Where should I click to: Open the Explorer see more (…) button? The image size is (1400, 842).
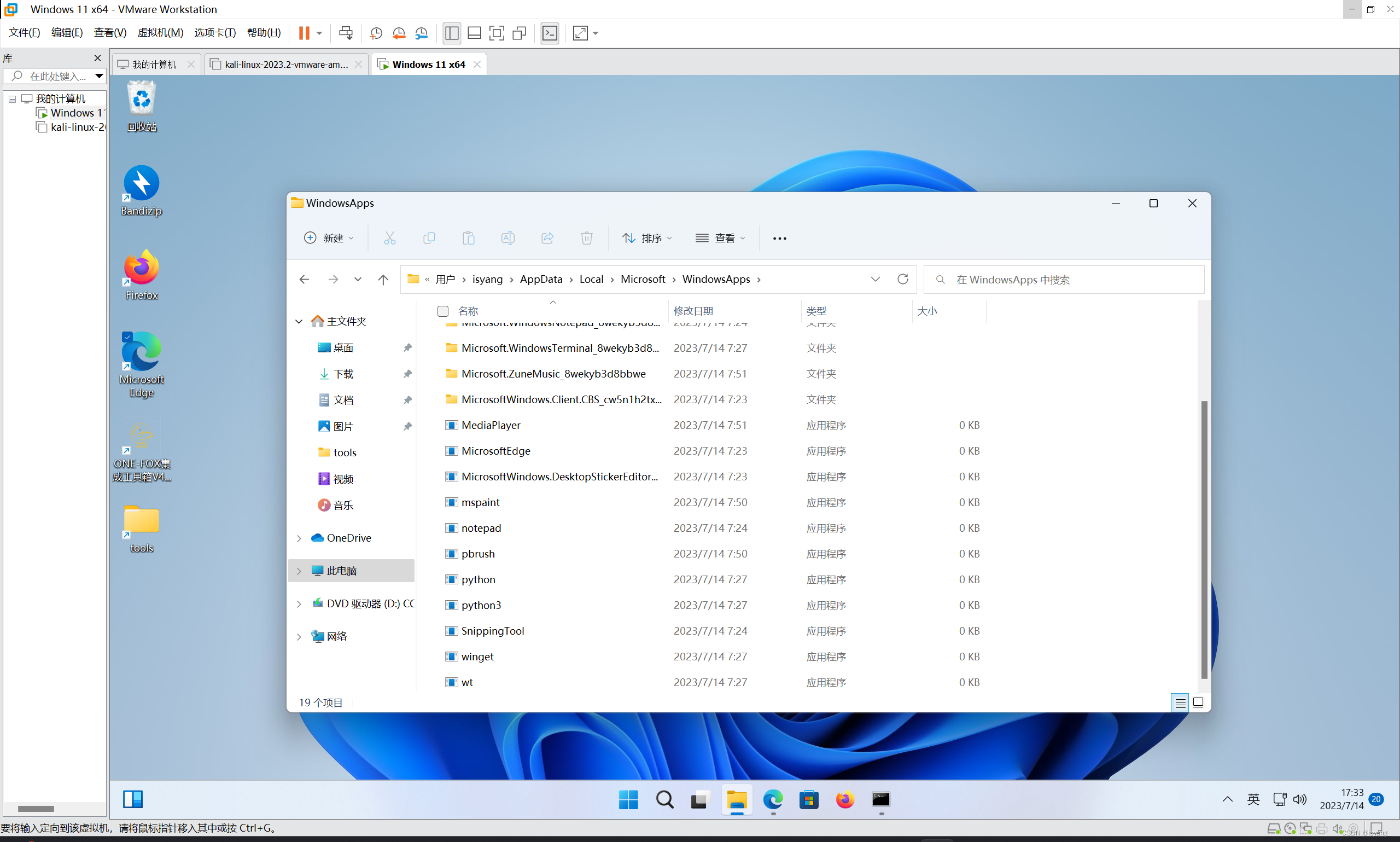[x=779, y=239]
